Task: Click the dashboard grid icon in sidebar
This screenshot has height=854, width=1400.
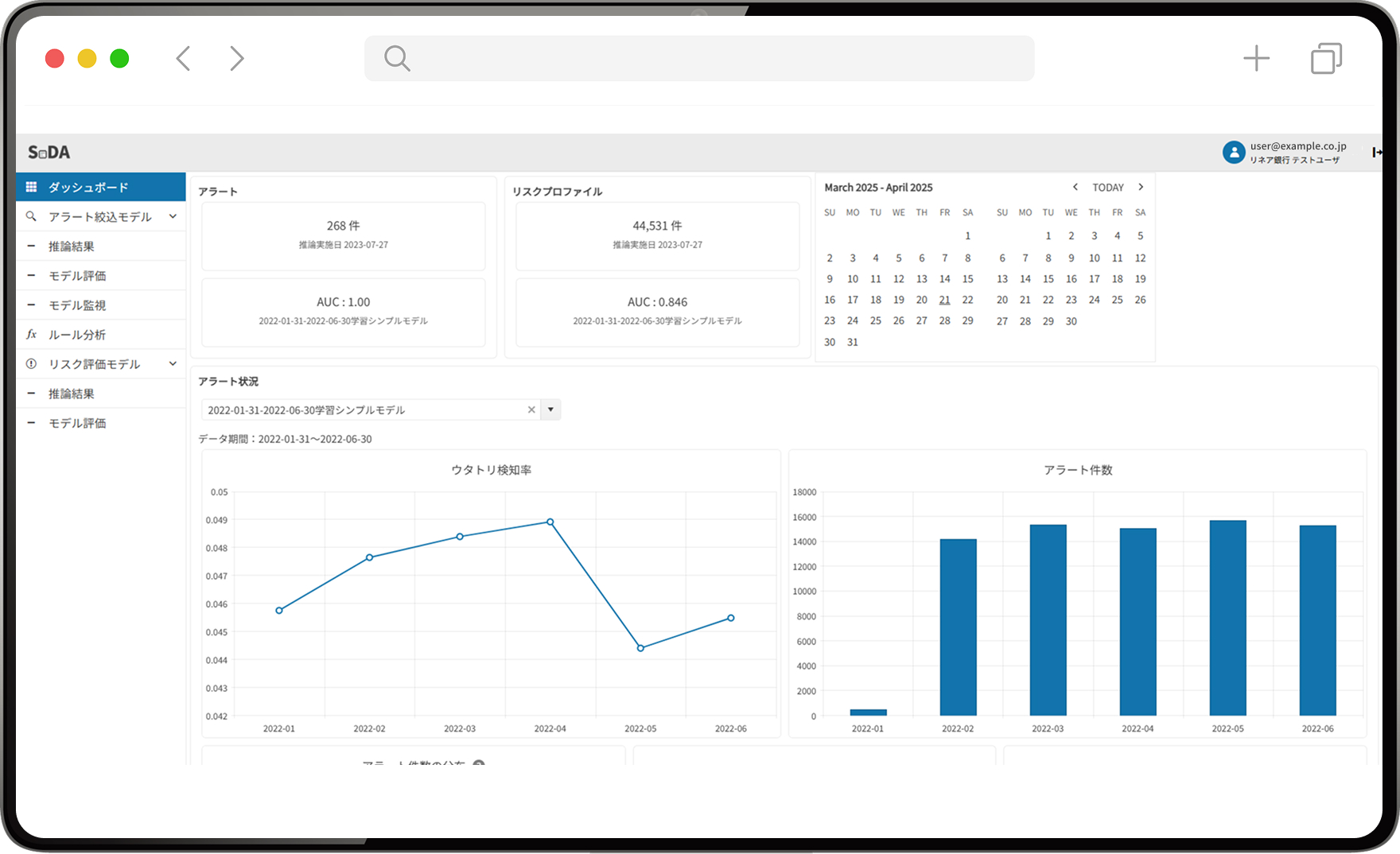Action: click(31, 187)
